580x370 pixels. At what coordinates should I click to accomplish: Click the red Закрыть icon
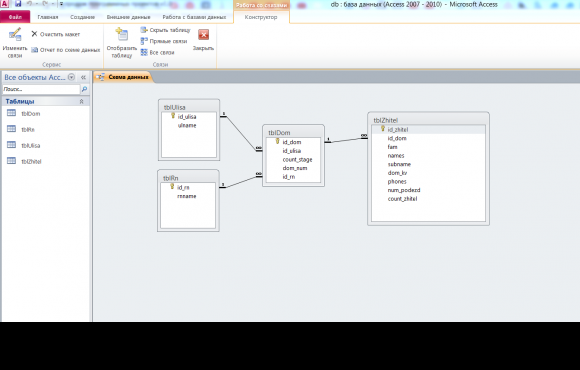pos(203,35)
